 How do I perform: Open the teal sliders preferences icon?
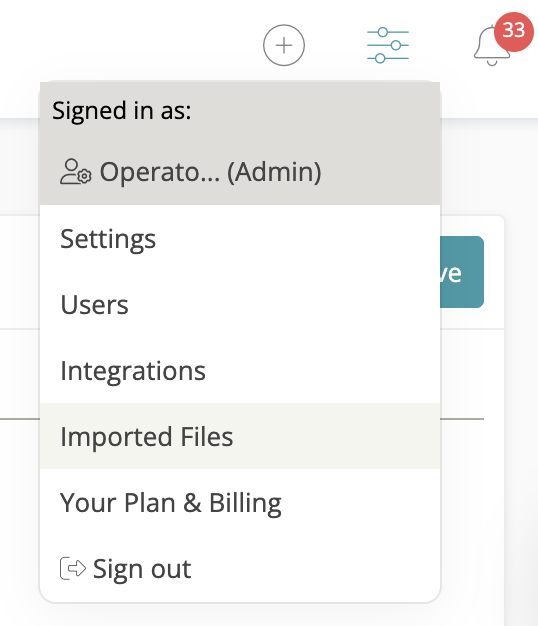pyautogui.click(x=388, y=45)
